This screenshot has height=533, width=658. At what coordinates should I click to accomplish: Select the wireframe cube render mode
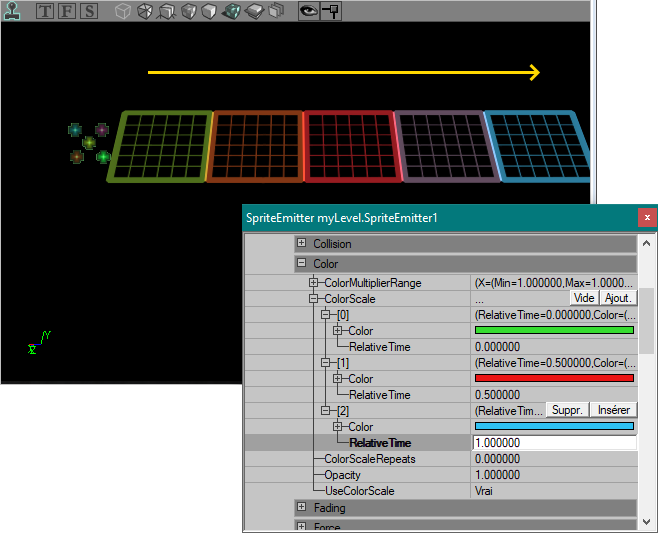click(x=123, y=11)
